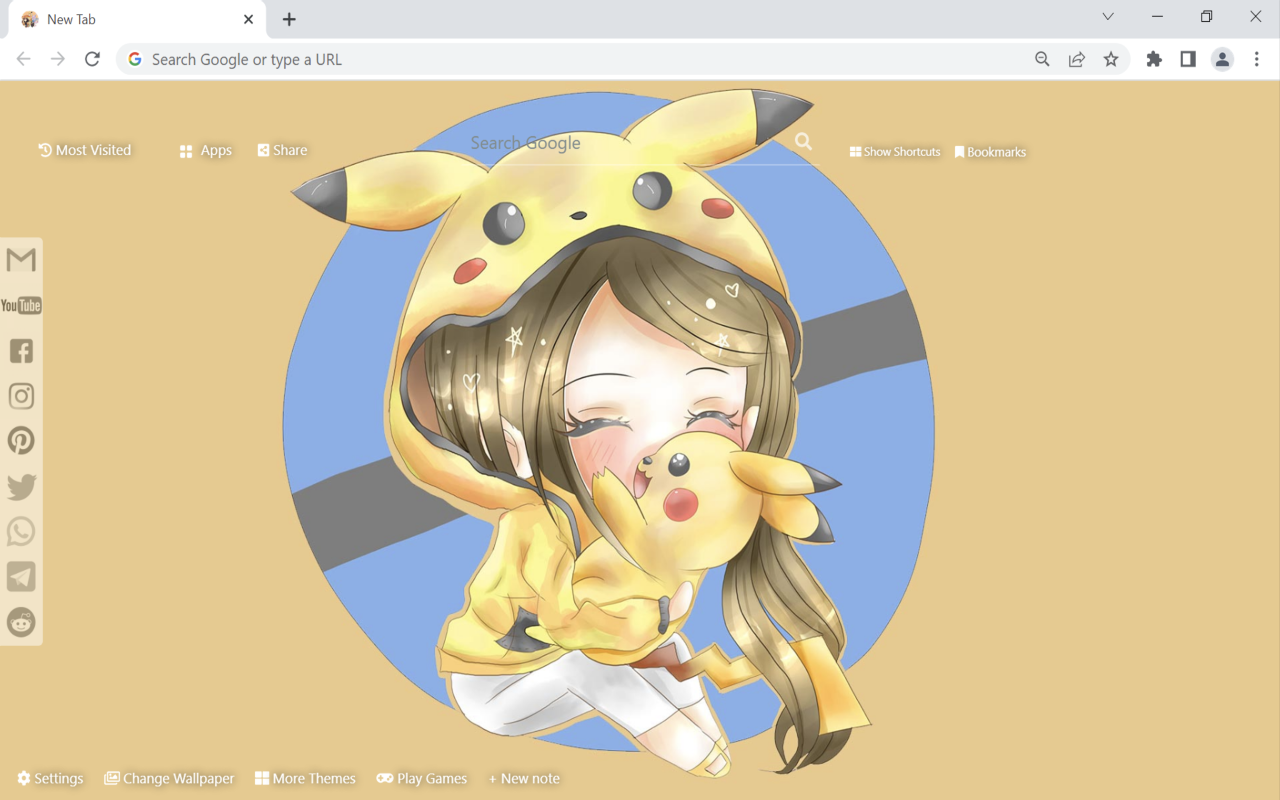Go back to previous page
Image resolution: width=1280 pixels, height=800 pixels.
(x=24, y=59)
